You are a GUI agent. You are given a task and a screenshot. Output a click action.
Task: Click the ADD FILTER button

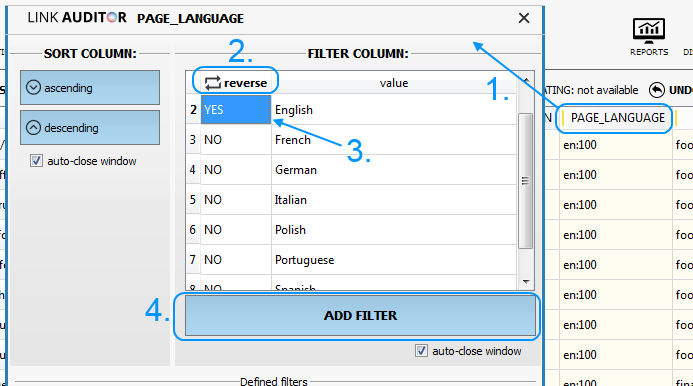[x=360, y=316]
